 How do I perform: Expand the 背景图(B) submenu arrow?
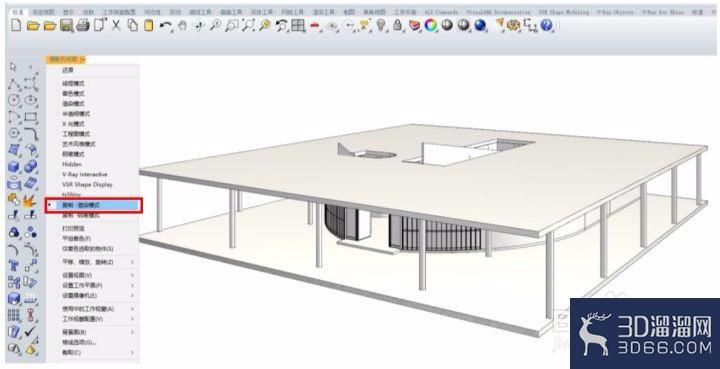pos(133,332)
